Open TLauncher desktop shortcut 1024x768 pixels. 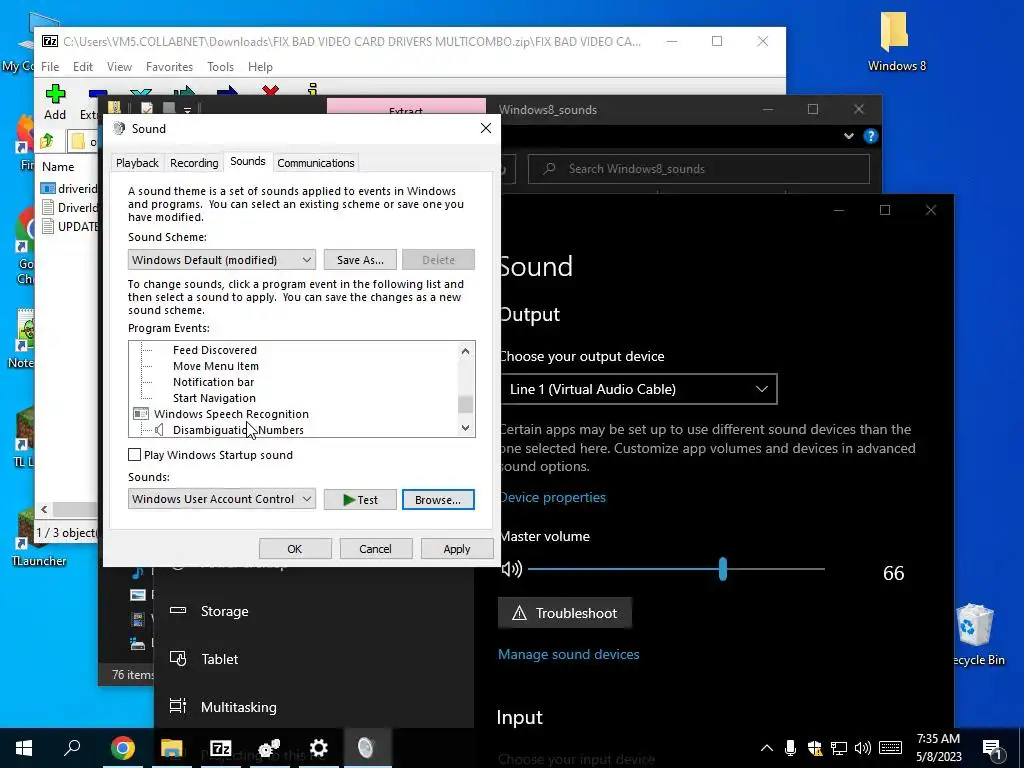pyautogui.click(x=38, y=538)
